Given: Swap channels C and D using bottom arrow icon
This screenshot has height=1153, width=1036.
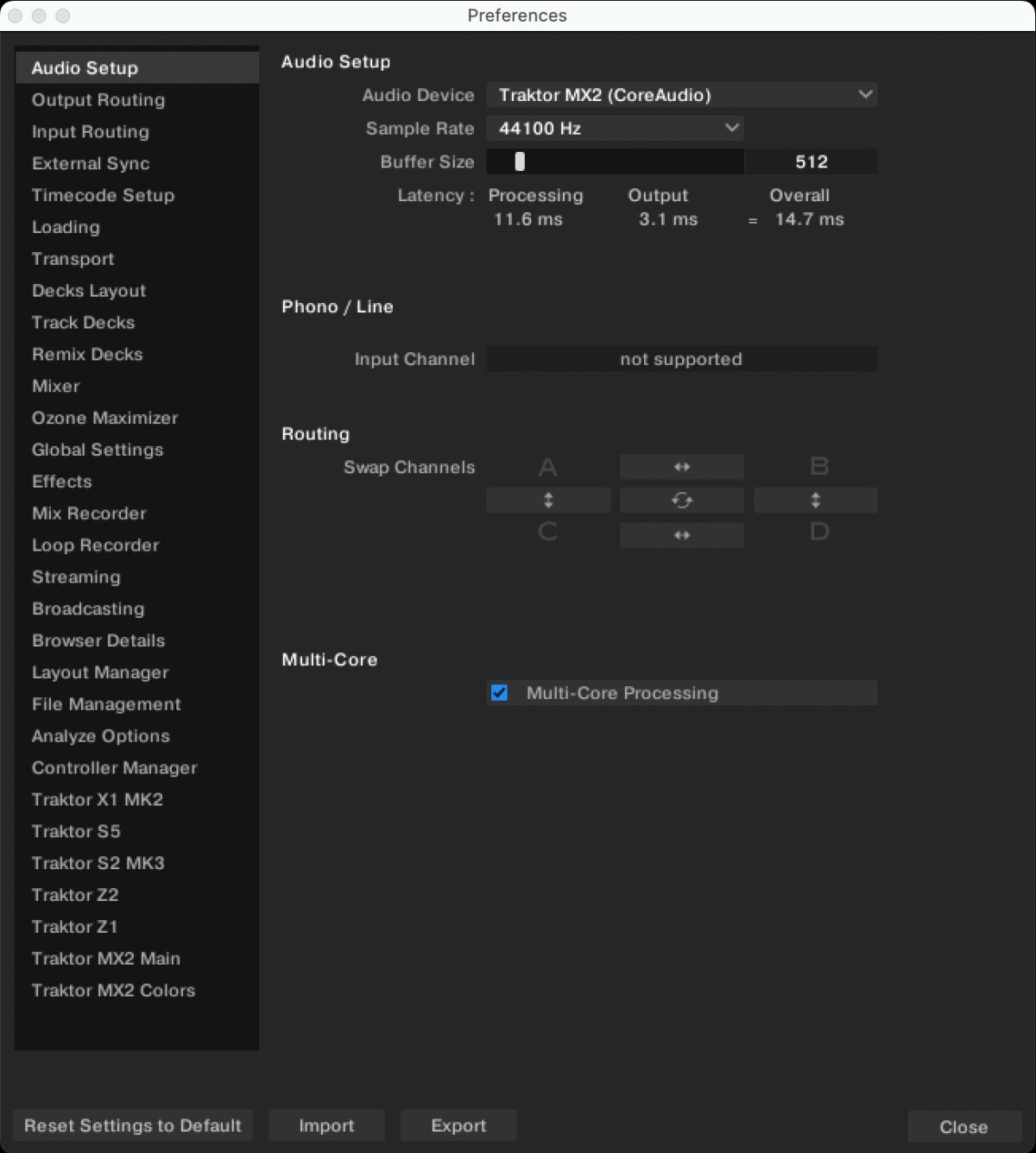Looking at the screenshot, I should pyautogui.click(x=681, y=535).
